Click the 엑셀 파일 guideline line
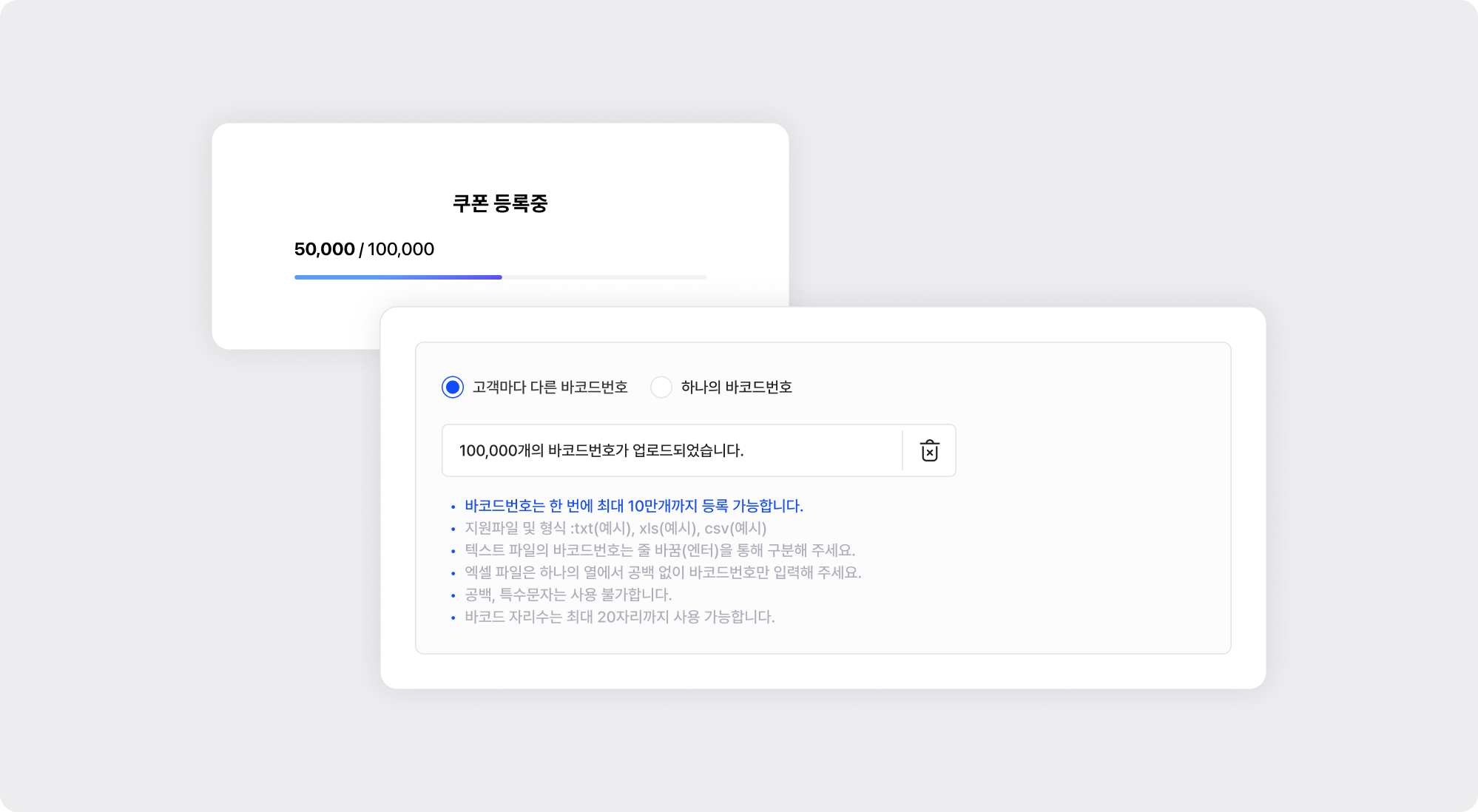 (662, 572)
